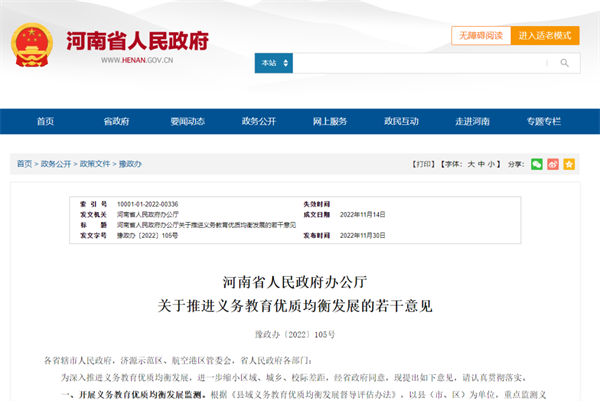Open the 网上服务 navigation item
The width and height of the screenshot is (600, 401).
tap(330, 121)
